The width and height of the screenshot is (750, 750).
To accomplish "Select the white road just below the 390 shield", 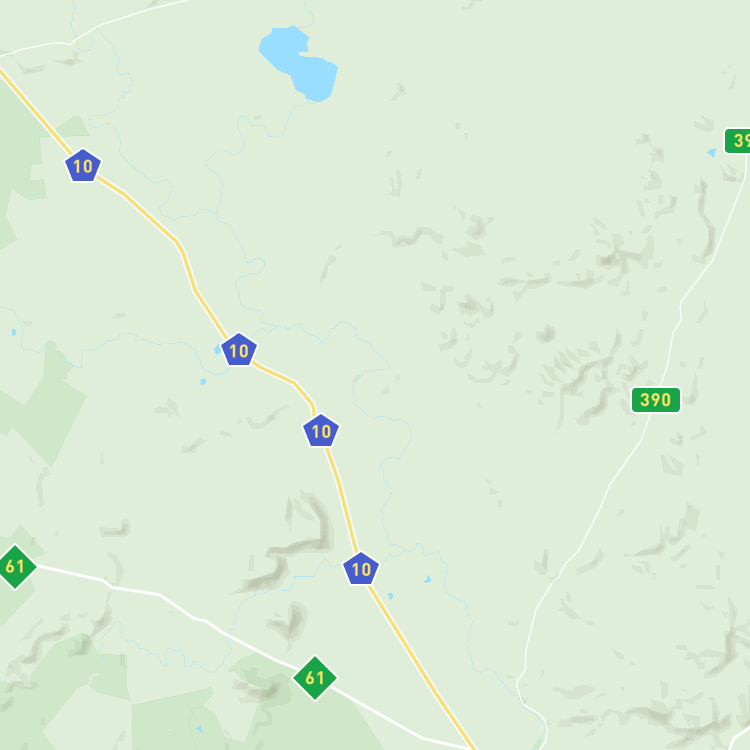I will pyautogui.click(x=622, y=466).
